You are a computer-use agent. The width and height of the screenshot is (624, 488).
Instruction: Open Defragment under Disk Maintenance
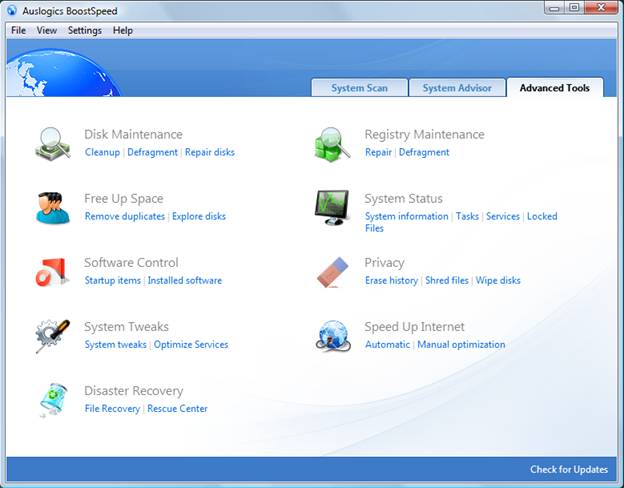click(x=152, y=152)
